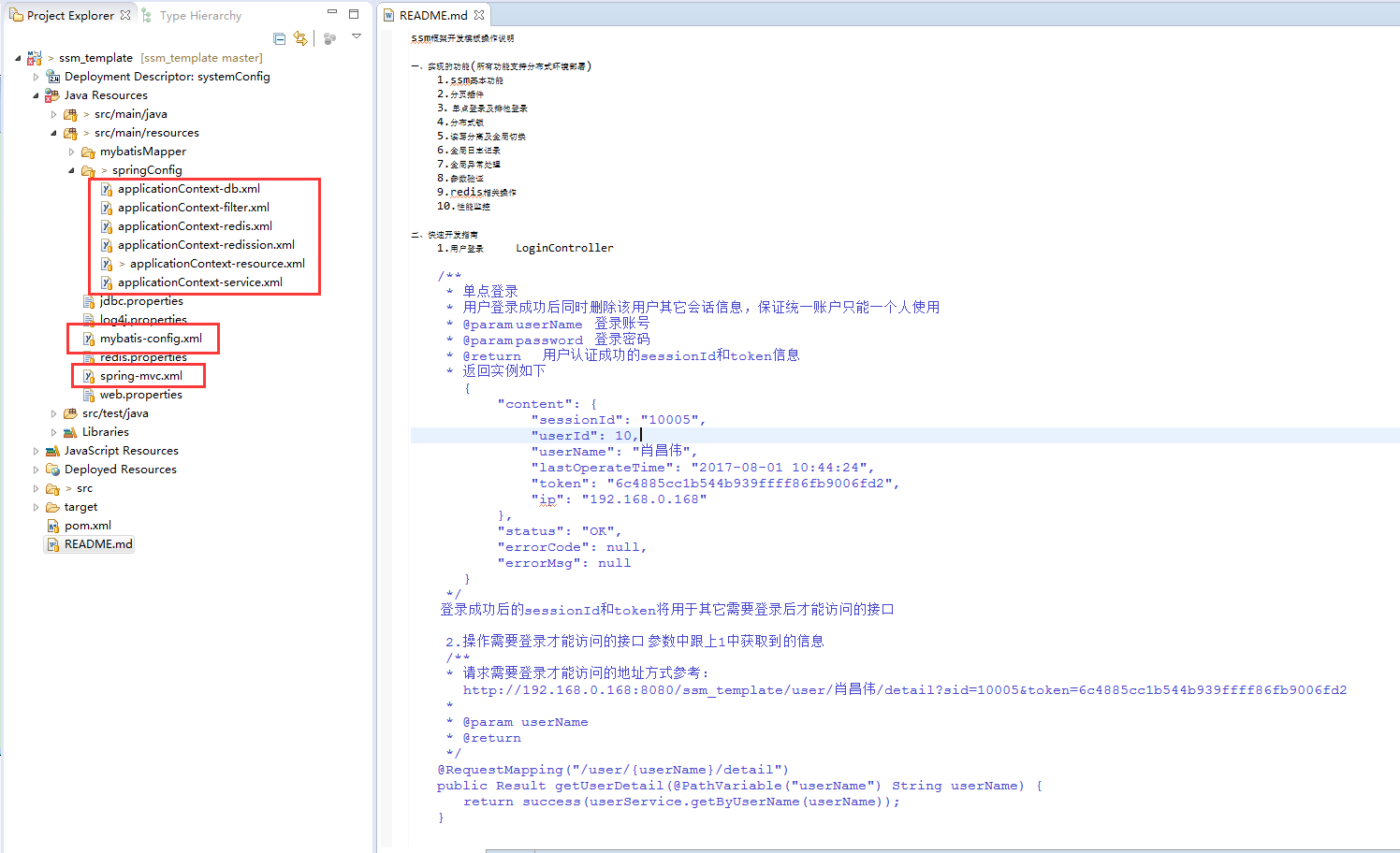Minimize the Project Explorer panel
The image size is (1400, 853).
tap(332, 13)
